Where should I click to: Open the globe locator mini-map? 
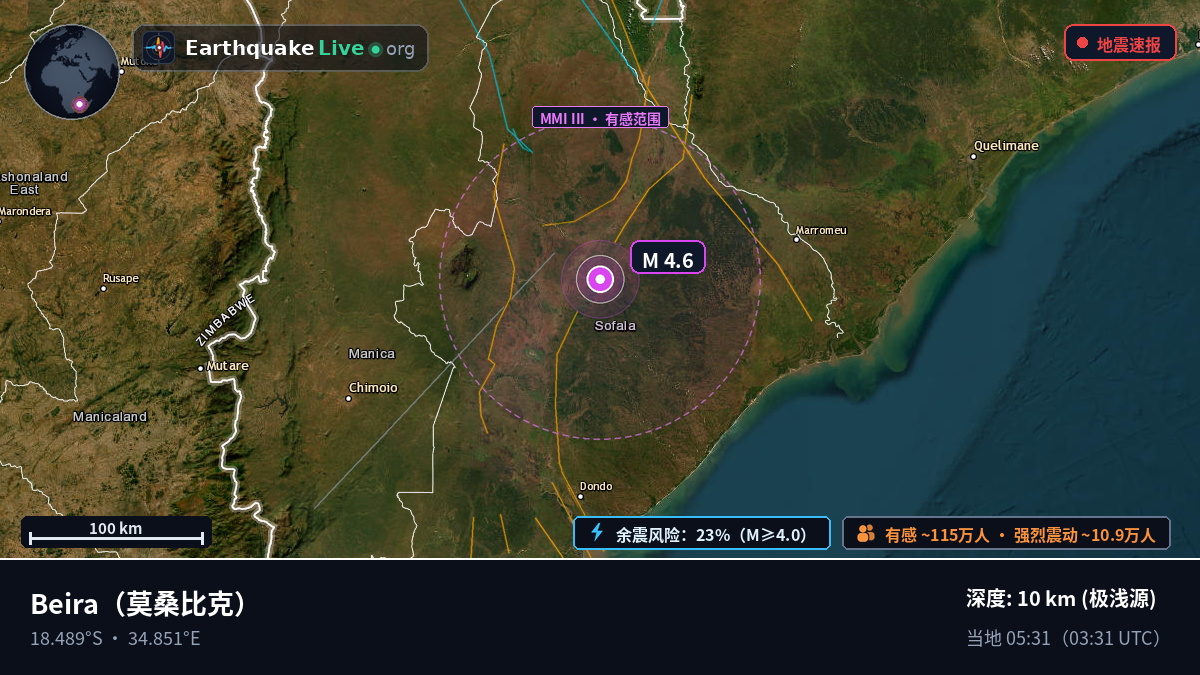coord(72,72)
